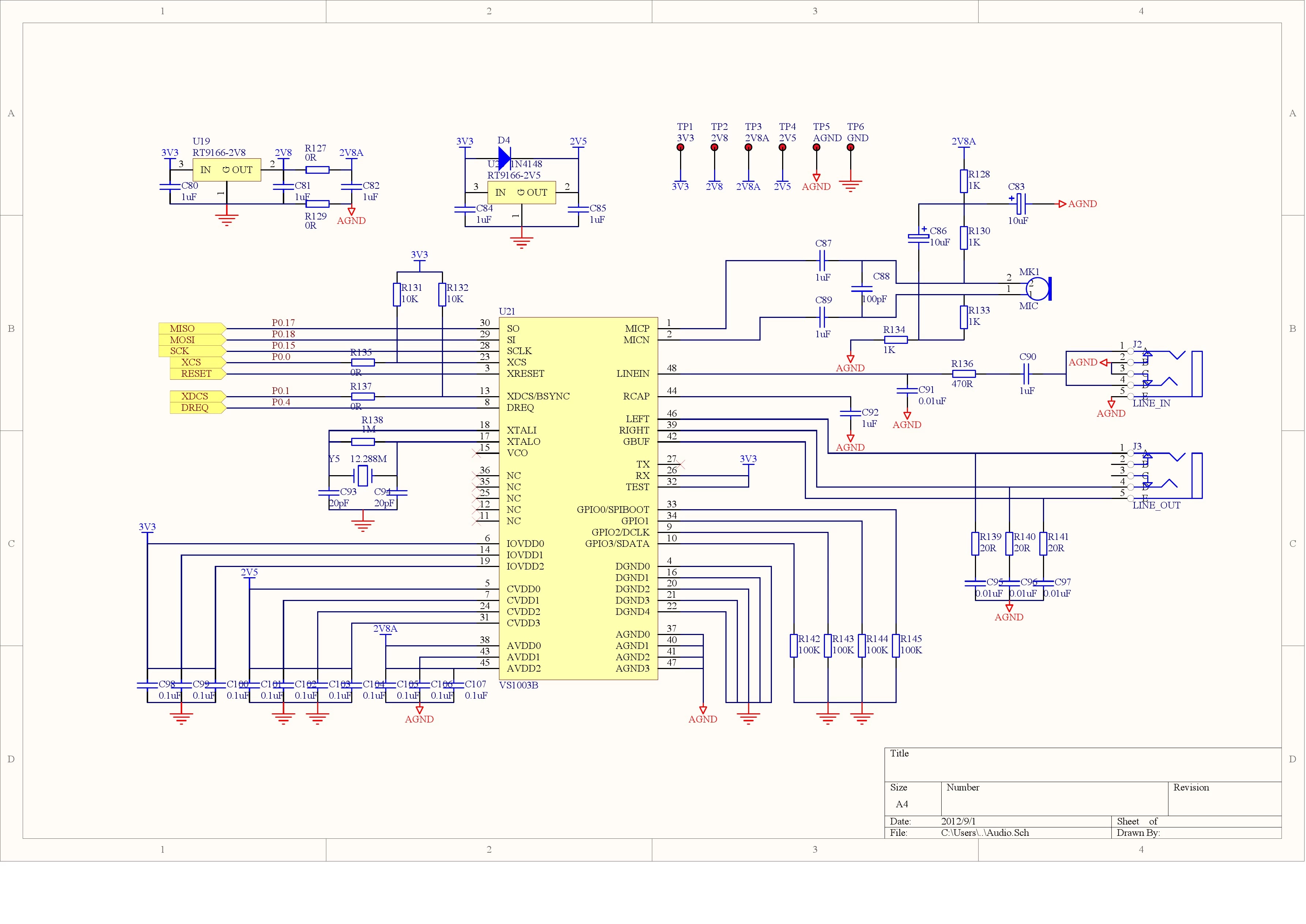Screen dimensions: 1306x924
Task: Select the MK1 microphone symbol
Action: click(1039, 289)
